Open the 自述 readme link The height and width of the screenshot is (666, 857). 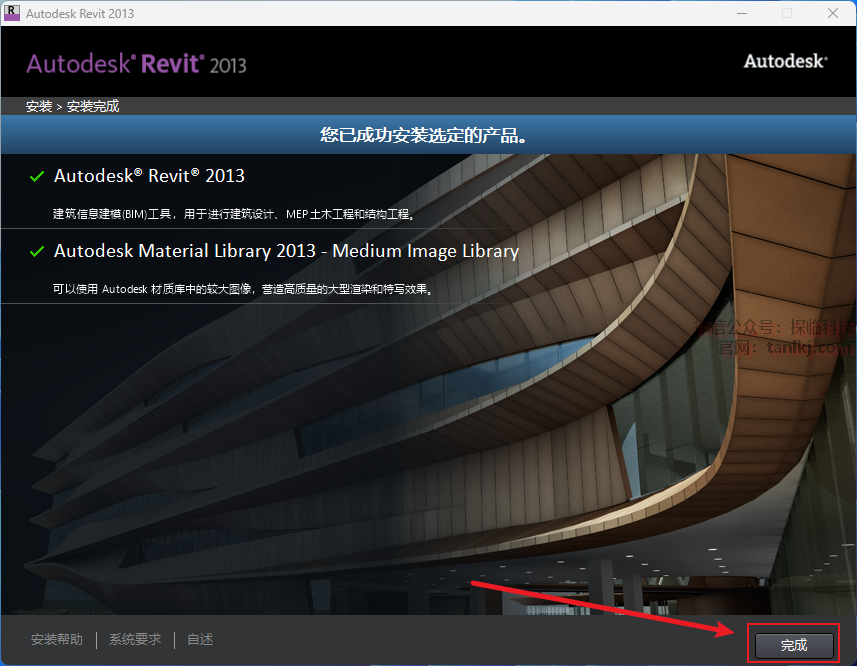tap(200, 639)
